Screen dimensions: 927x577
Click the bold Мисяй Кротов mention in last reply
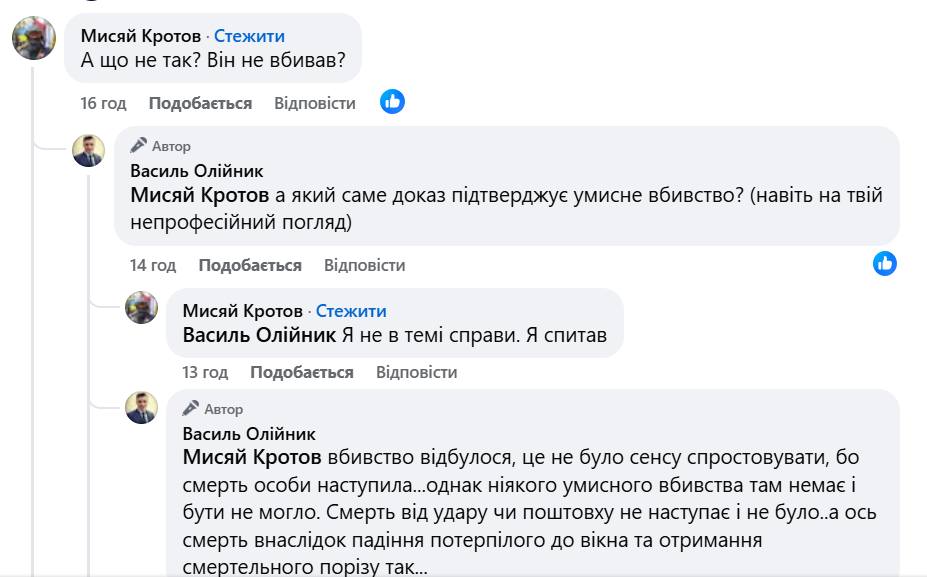pos(252,458)
